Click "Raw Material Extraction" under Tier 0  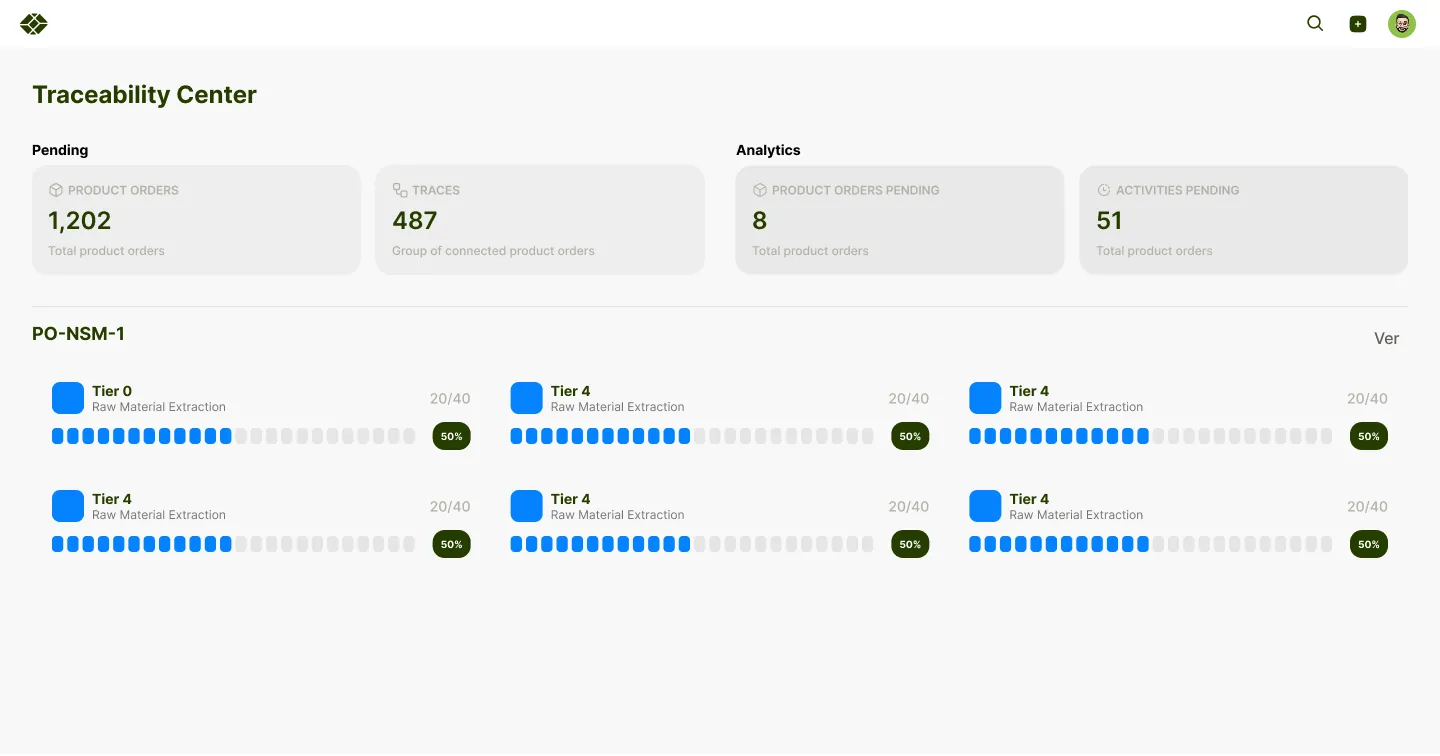click(x=159, y=407)
